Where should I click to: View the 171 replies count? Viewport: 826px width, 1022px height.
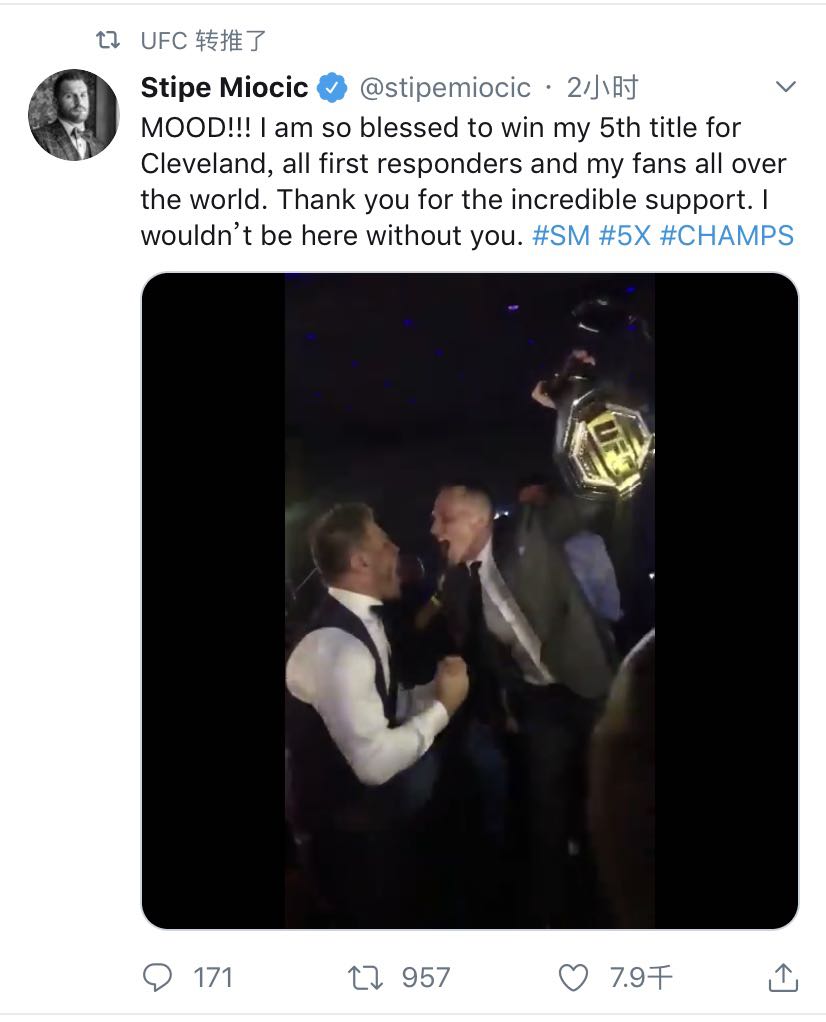click(x=213, y=978)
